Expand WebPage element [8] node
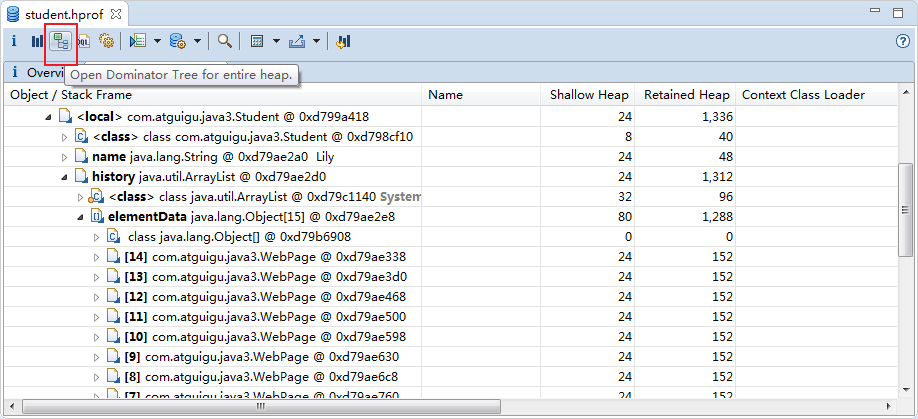Image resolution: width=918 pixels, height=419 pixels. pos(97,377)
